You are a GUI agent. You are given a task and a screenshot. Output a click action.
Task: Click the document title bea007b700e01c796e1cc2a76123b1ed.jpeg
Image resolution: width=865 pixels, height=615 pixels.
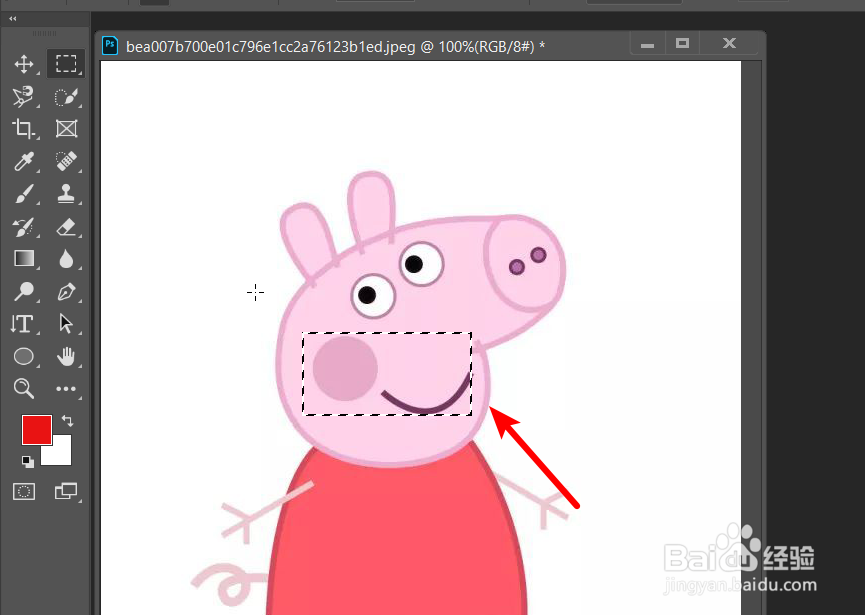tap(270, 46)
